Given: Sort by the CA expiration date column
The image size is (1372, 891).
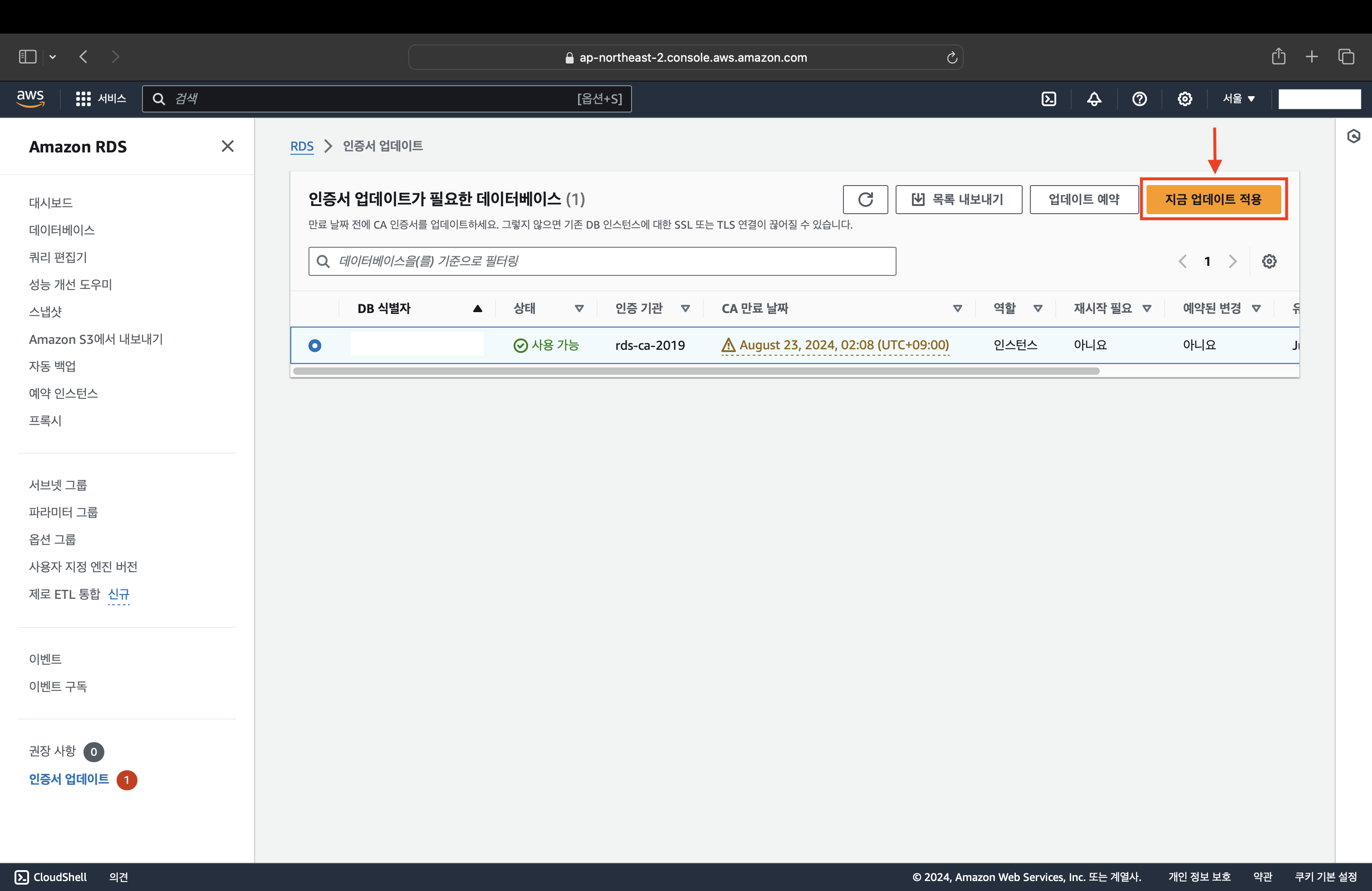Looking at the screenshot, I should coord(755,308).
